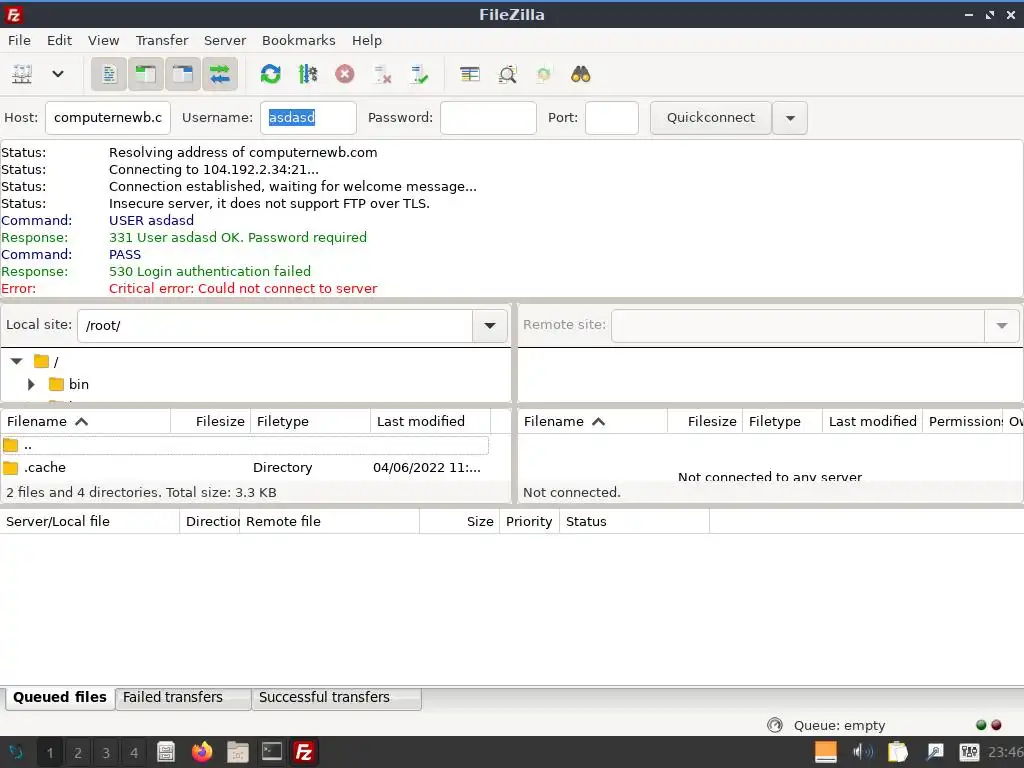
Task: Toggle message log display
Action: [x=108, y=74]
